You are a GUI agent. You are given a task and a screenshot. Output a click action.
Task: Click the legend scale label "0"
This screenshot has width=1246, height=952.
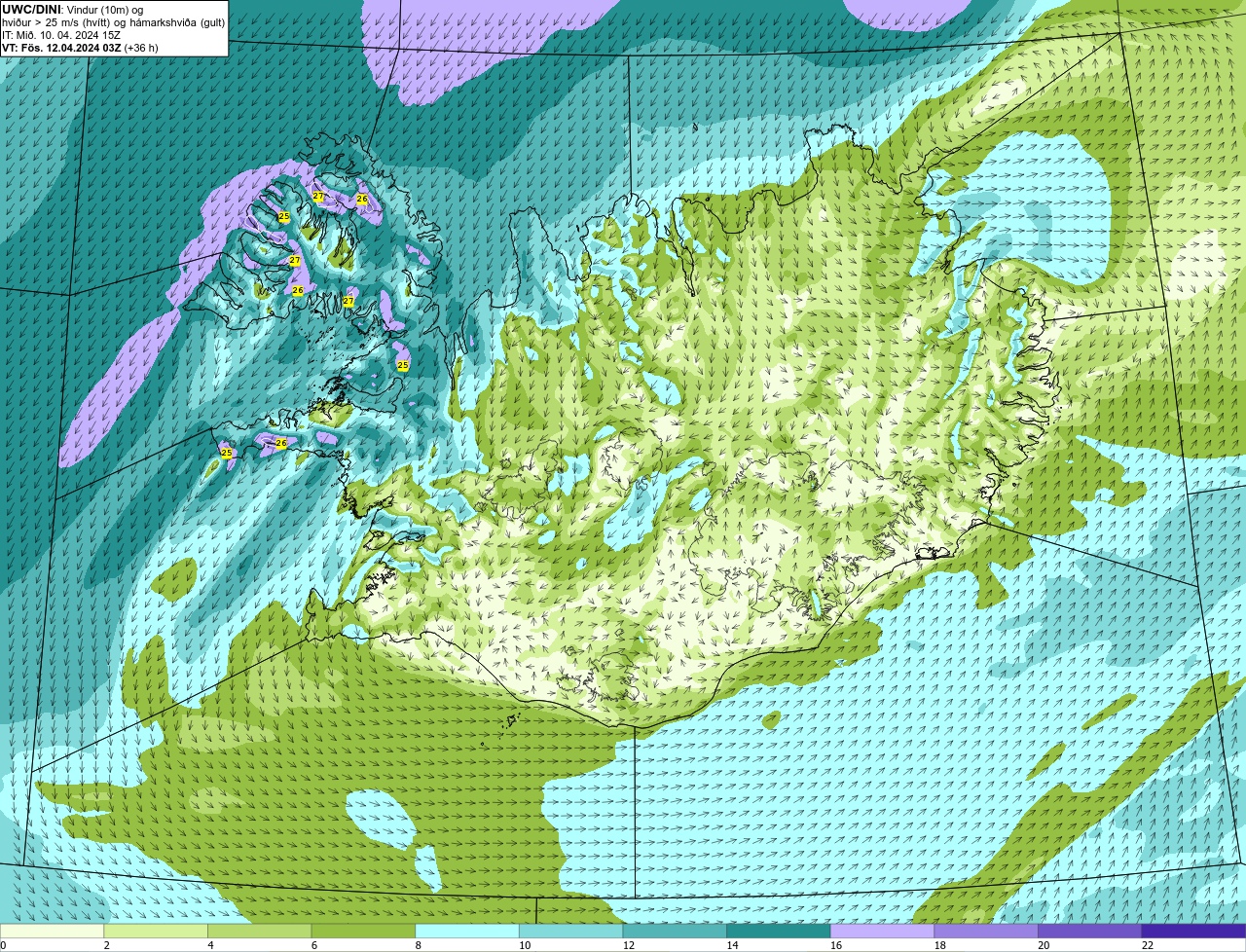4,945
